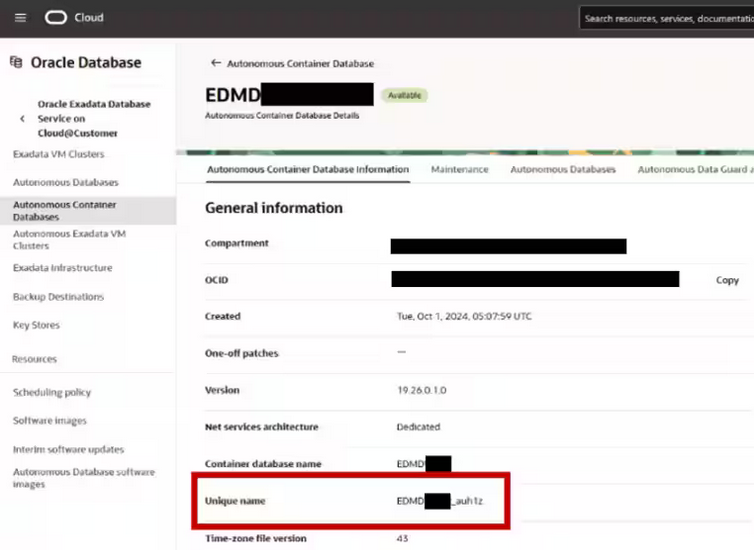Click the 'Container database name' label
754x550 pixels.
click(x=263, y=464)
